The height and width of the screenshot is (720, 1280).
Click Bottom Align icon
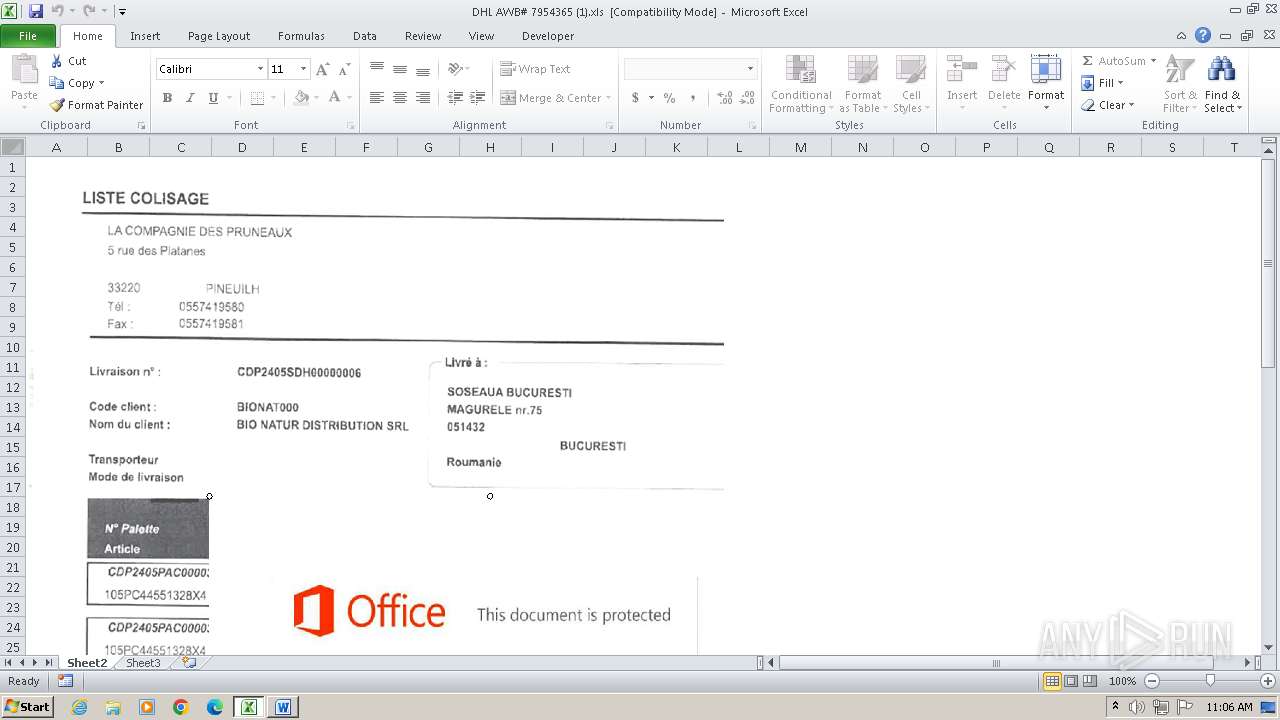[x=423, y=69]
